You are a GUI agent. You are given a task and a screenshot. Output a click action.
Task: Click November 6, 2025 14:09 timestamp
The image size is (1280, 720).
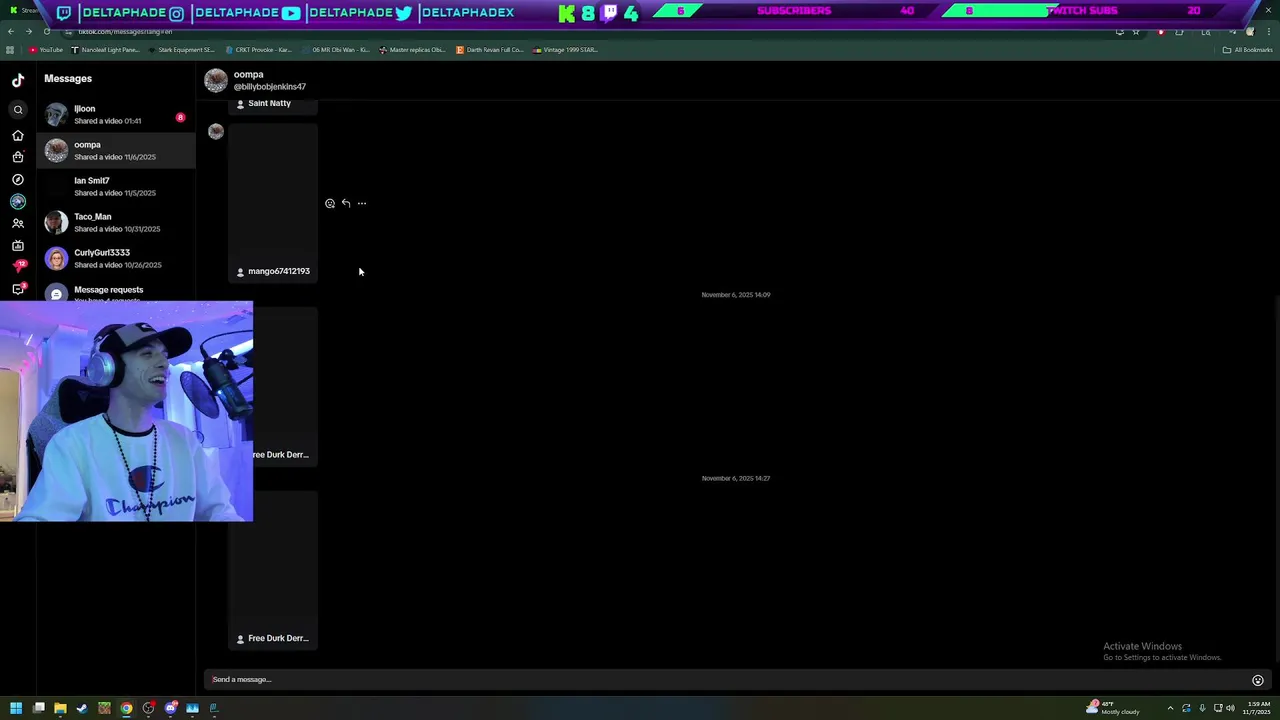(x=736, y=295)
